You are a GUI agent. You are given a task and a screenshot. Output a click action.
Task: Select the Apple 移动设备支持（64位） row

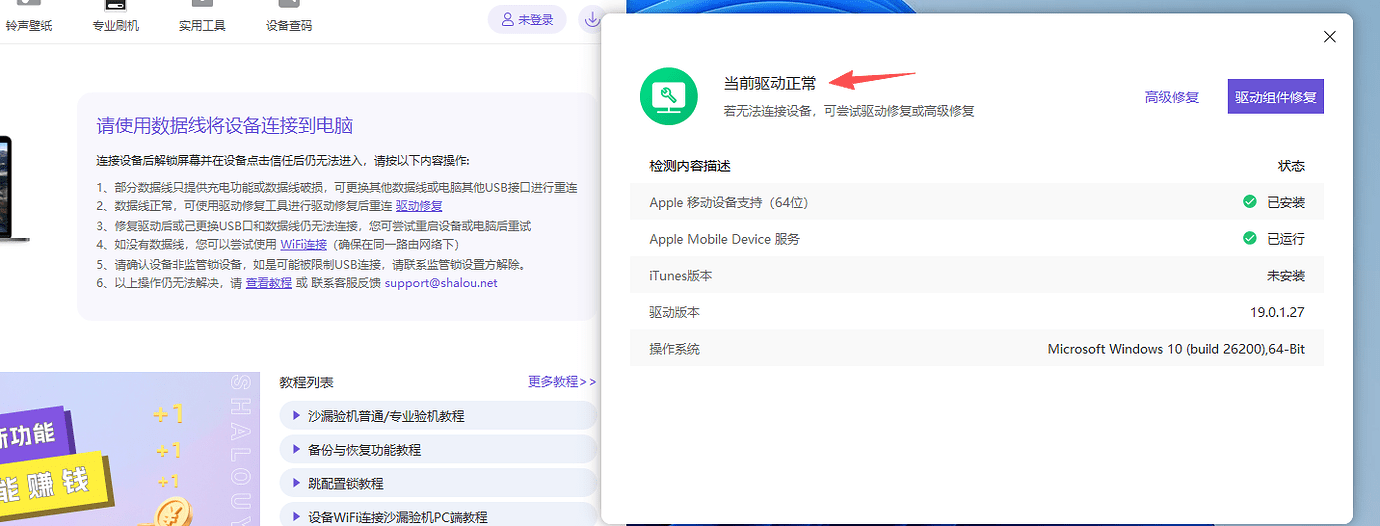coord(977,202)
